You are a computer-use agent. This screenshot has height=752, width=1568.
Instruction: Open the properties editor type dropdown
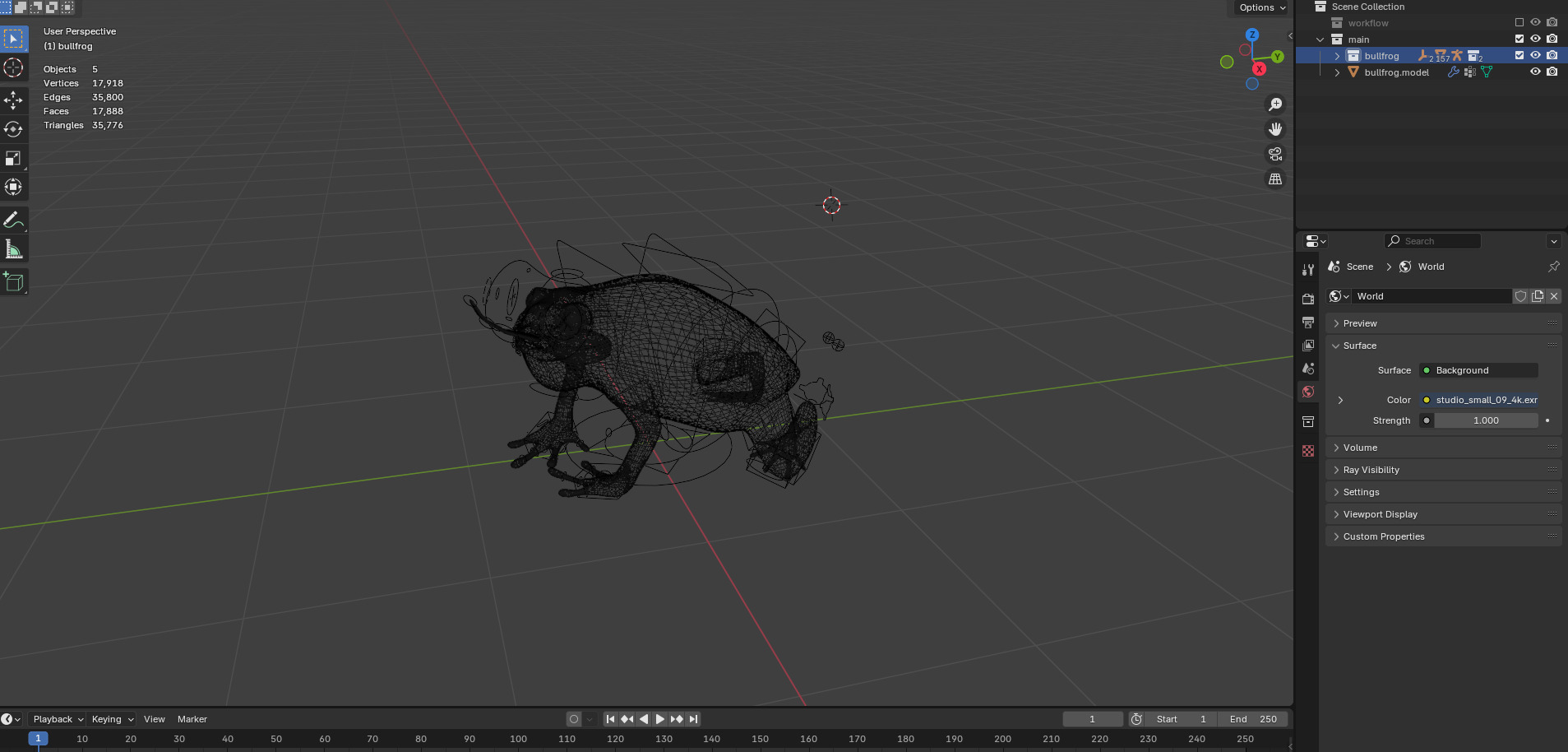tap(1316, 241)
